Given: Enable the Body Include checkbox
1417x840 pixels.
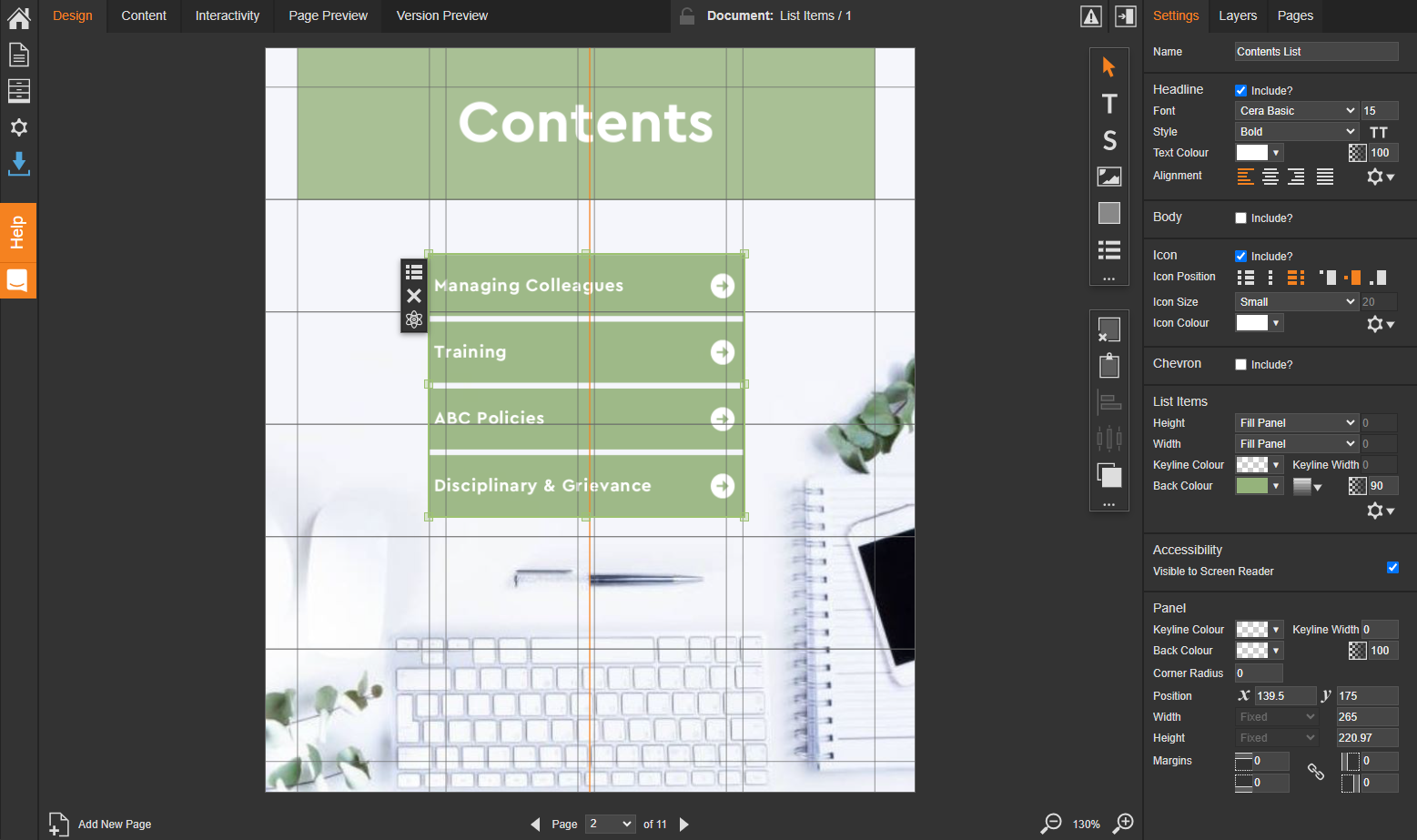Looking at the screenshot, I should [1240, 218].
